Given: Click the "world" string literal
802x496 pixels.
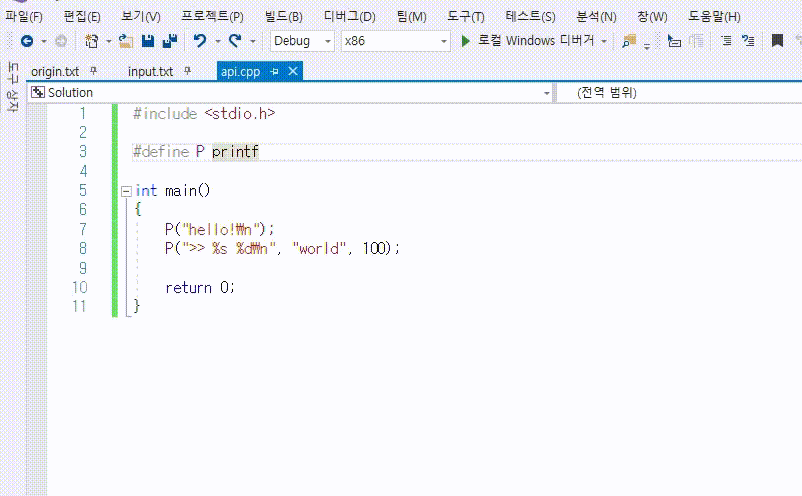Looking at the screenshot, I should click(318, 249).
